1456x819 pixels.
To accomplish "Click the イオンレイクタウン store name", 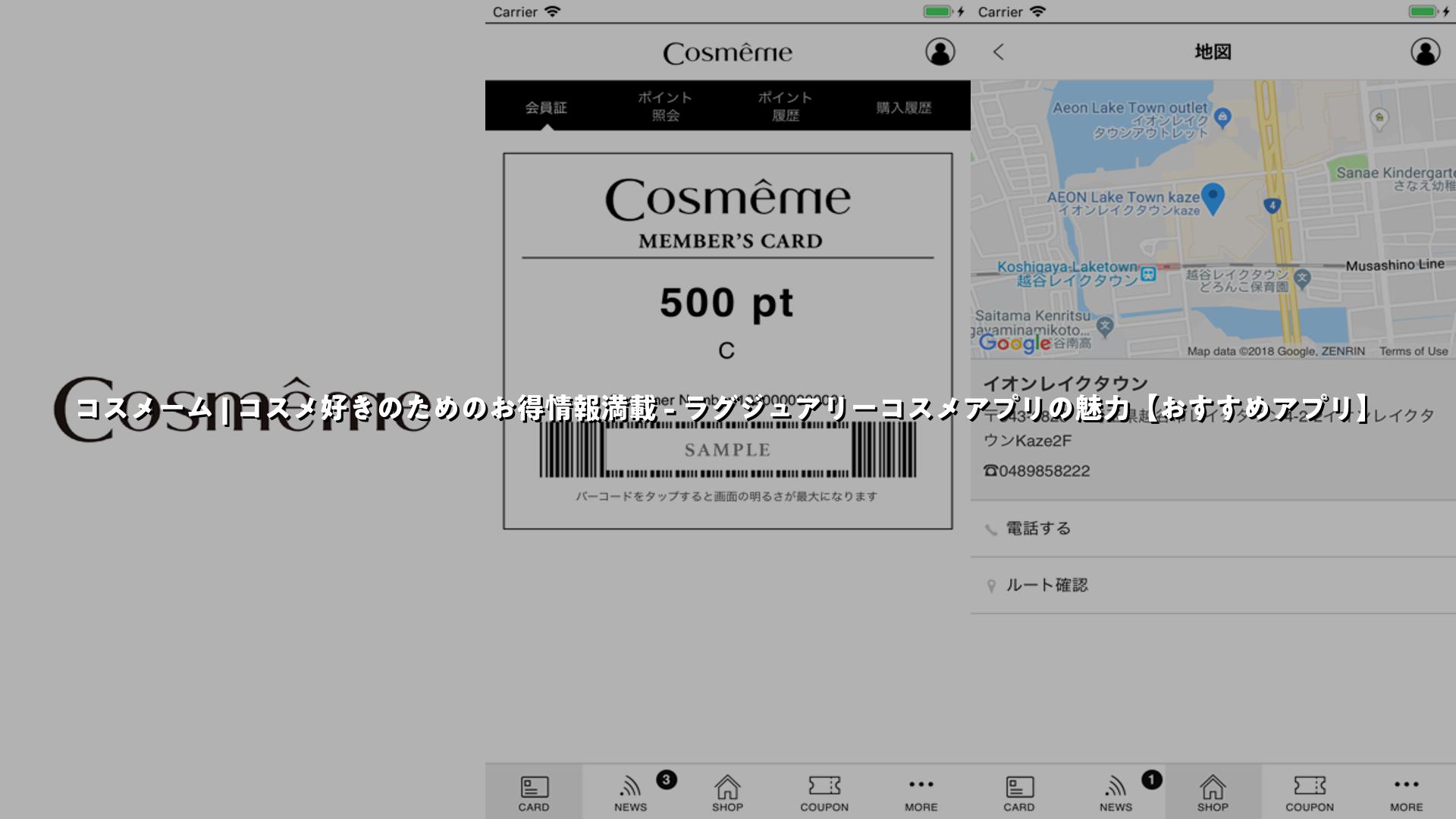I will tap(1065, 384).
